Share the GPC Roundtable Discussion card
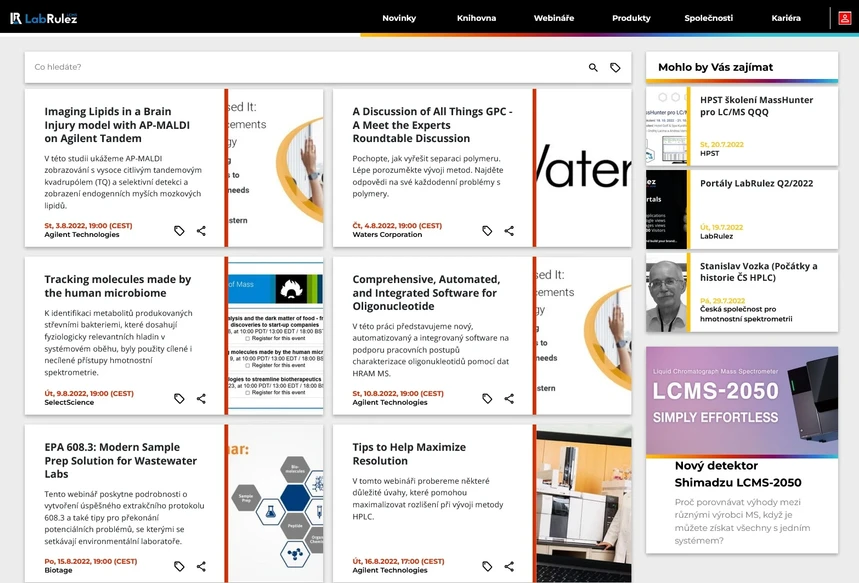Image resolution: width=859 pixels, height=583 pixels. (509, 231)
